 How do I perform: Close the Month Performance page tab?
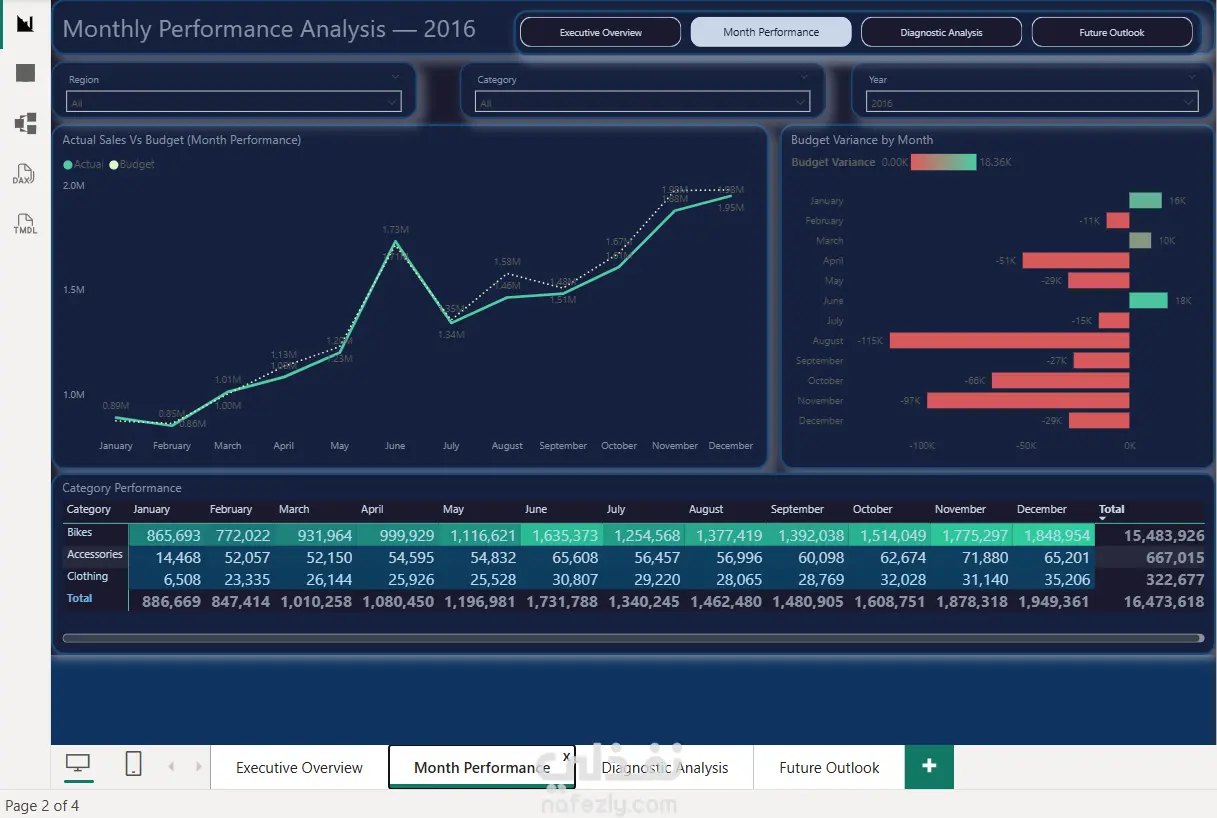tap(566, 757)
